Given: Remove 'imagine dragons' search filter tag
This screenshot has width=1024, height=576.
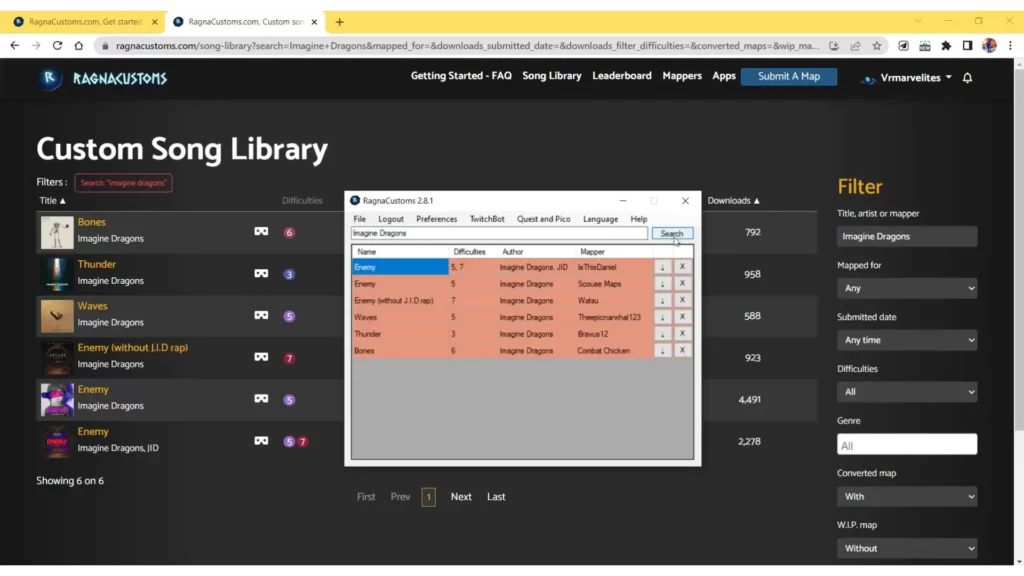Looking at the screenshot, I should 123,183.
